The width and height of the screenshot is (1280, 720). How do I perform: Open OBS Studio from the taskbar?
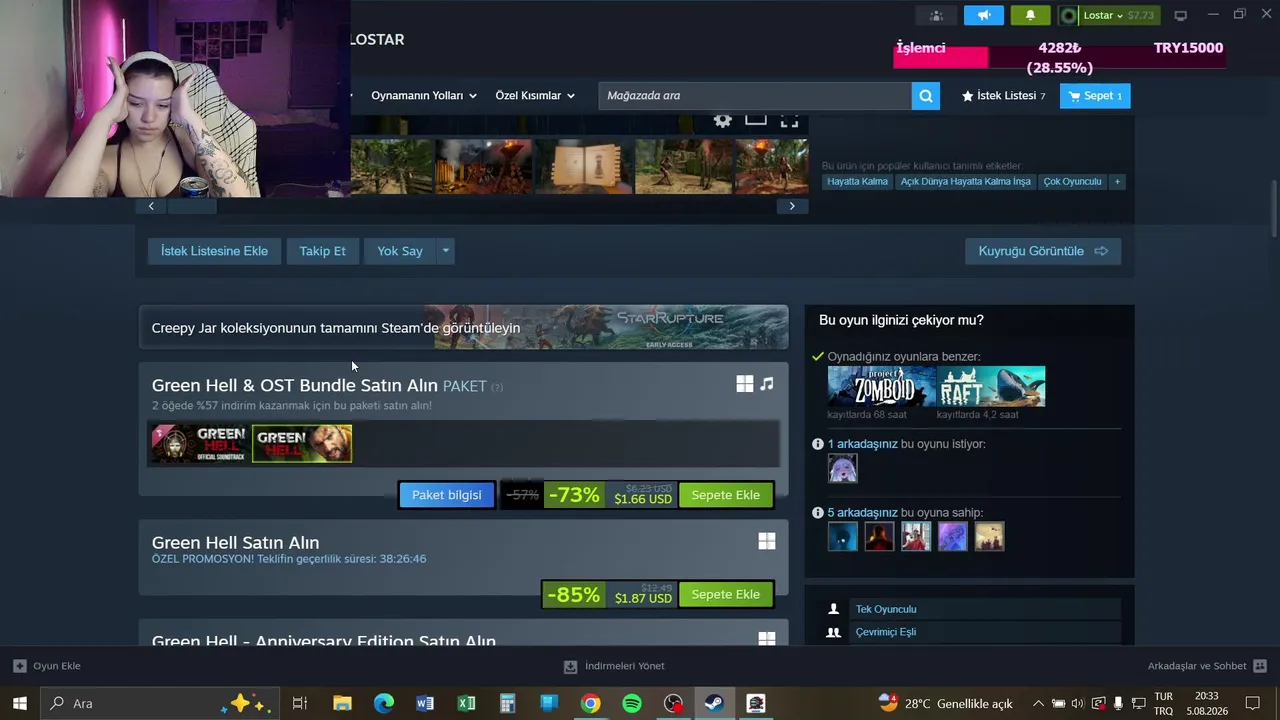(x=673, y=703)
